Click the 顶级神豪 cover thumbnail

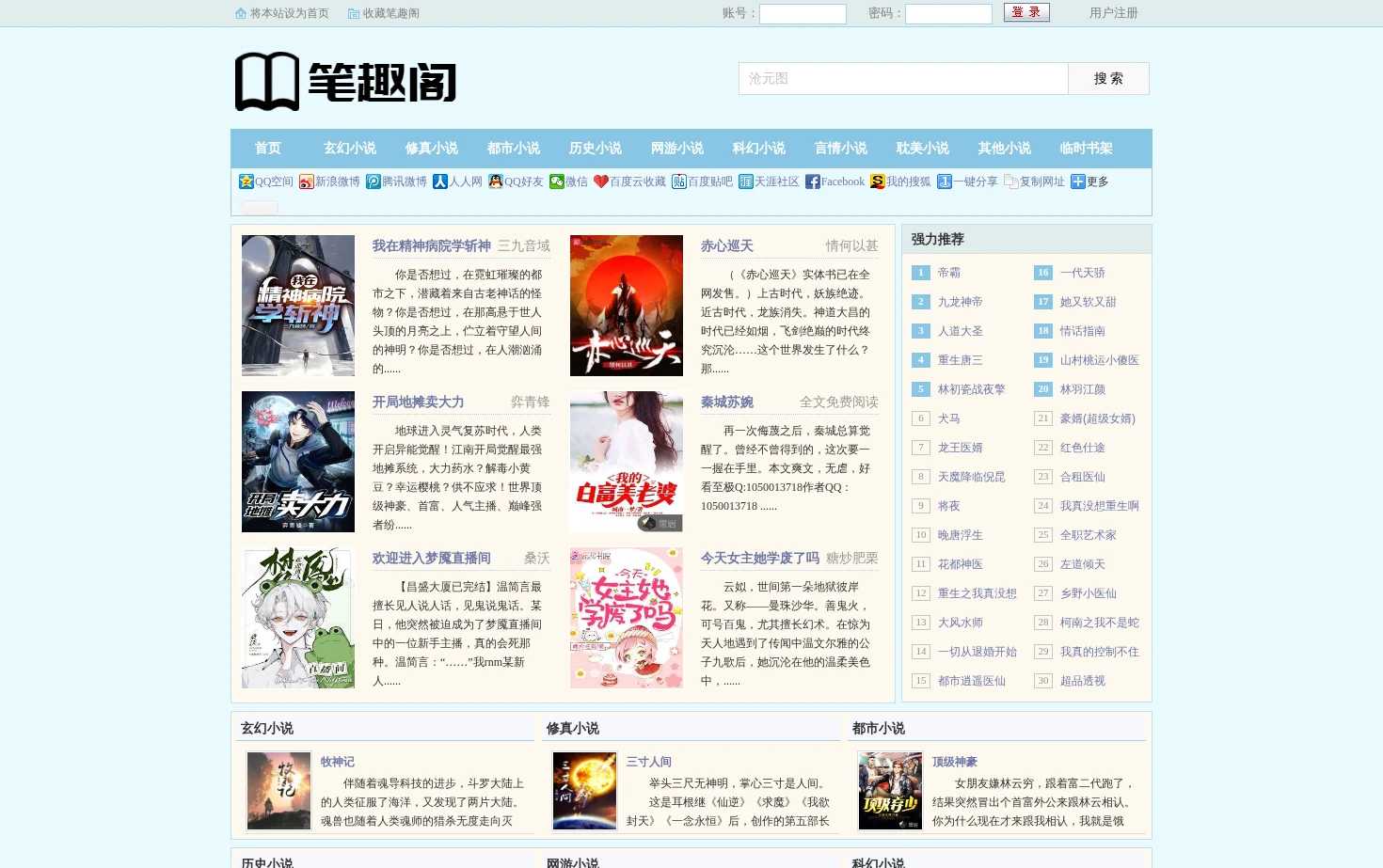coord(890,791)
